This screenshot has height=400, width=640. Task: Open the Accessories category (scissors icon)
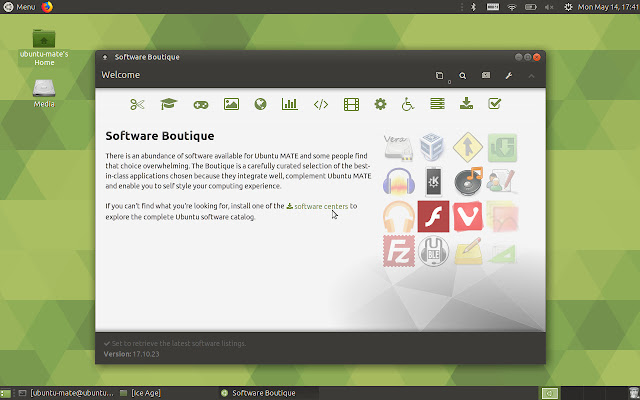138,104
